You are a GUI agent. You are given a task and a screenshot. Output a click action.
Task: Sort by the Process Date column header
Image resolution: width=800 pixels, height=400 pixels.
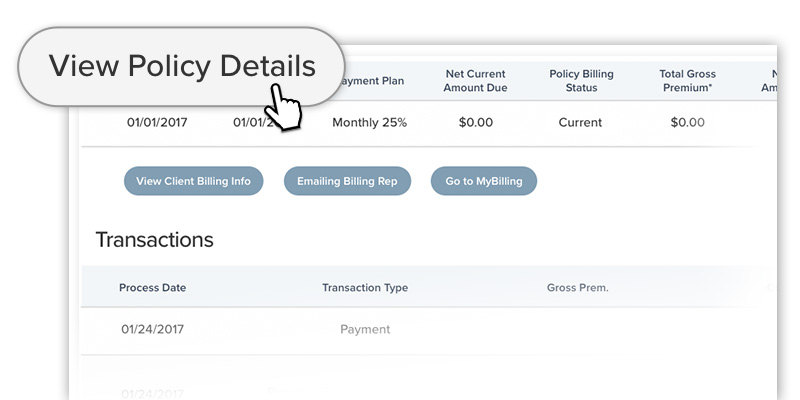point(152,288)
